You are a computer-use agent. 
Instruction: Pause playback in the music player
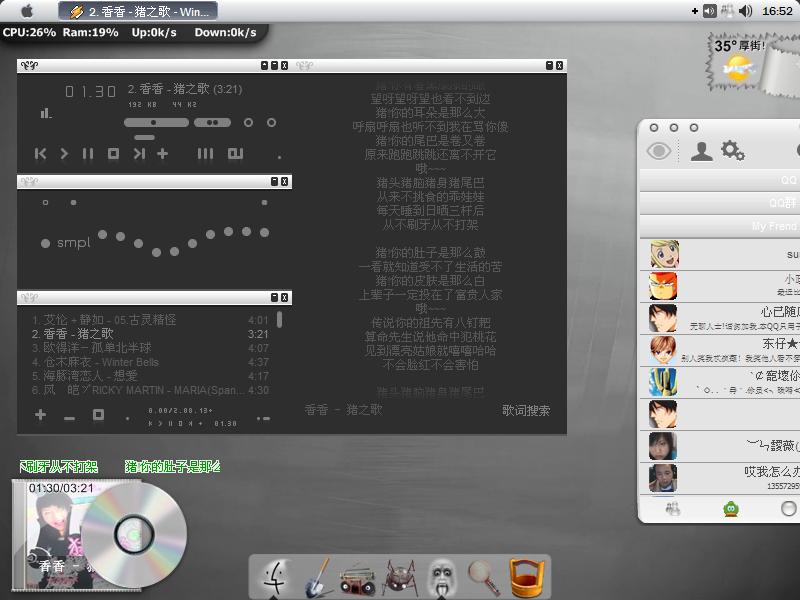(x=88, y=154)
